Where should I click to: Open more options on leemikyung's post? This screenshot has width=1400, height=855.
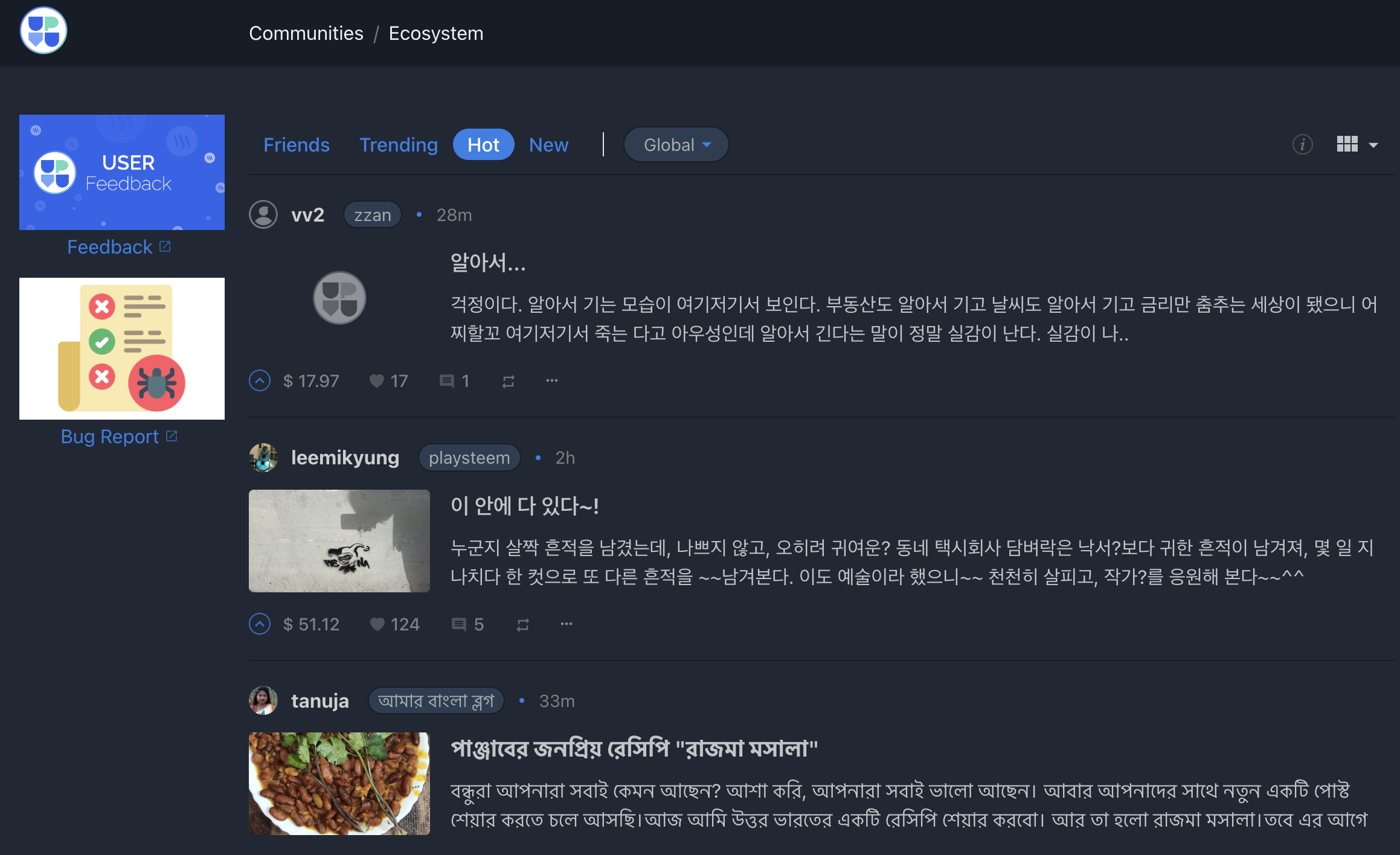pyautogui.click(x=566, y=624)
